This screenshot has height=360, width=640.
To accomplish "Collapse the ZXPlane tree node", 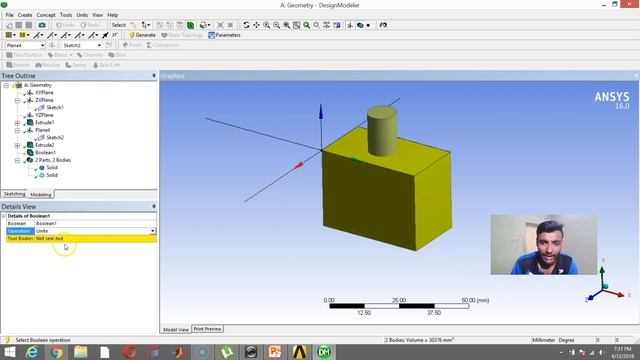I will point(17,100).
